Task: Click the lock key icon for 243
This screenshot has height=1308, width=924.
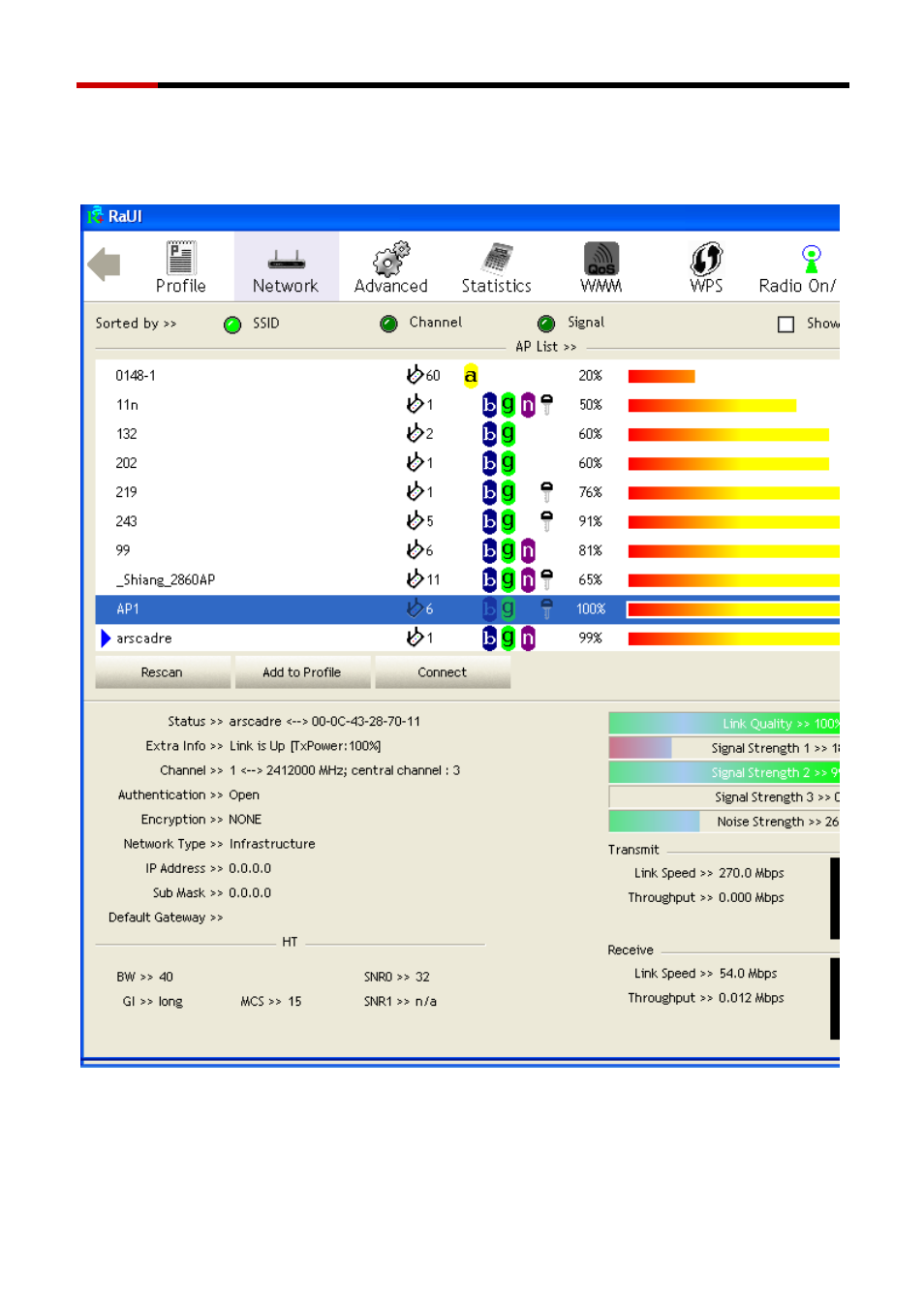Action: tap(546, 521)
